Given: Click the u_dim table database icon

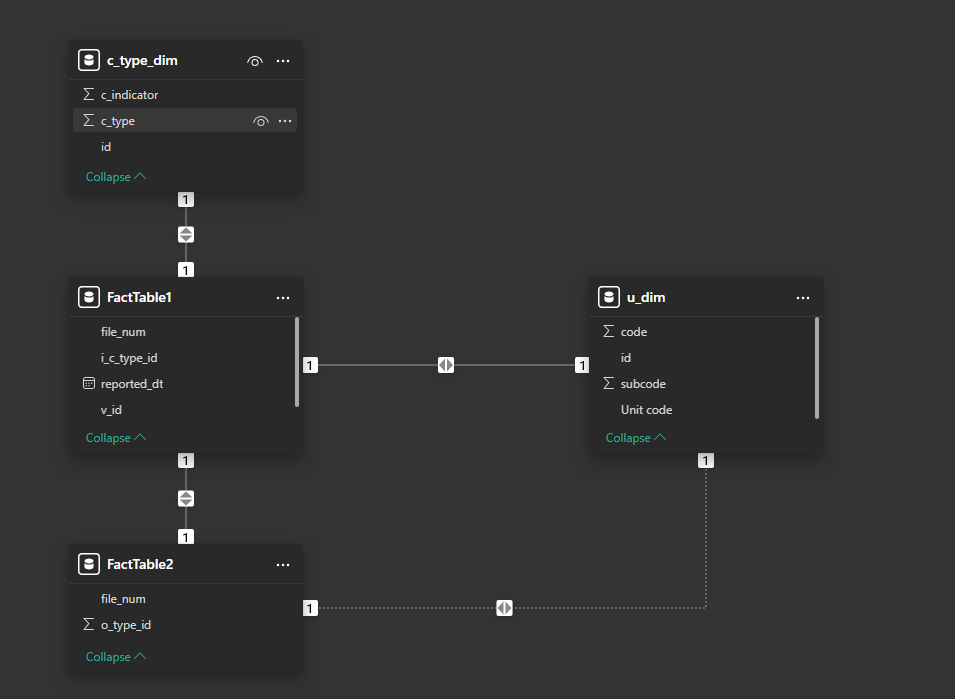Looking at the screenshot, I should tap(609, 297).
